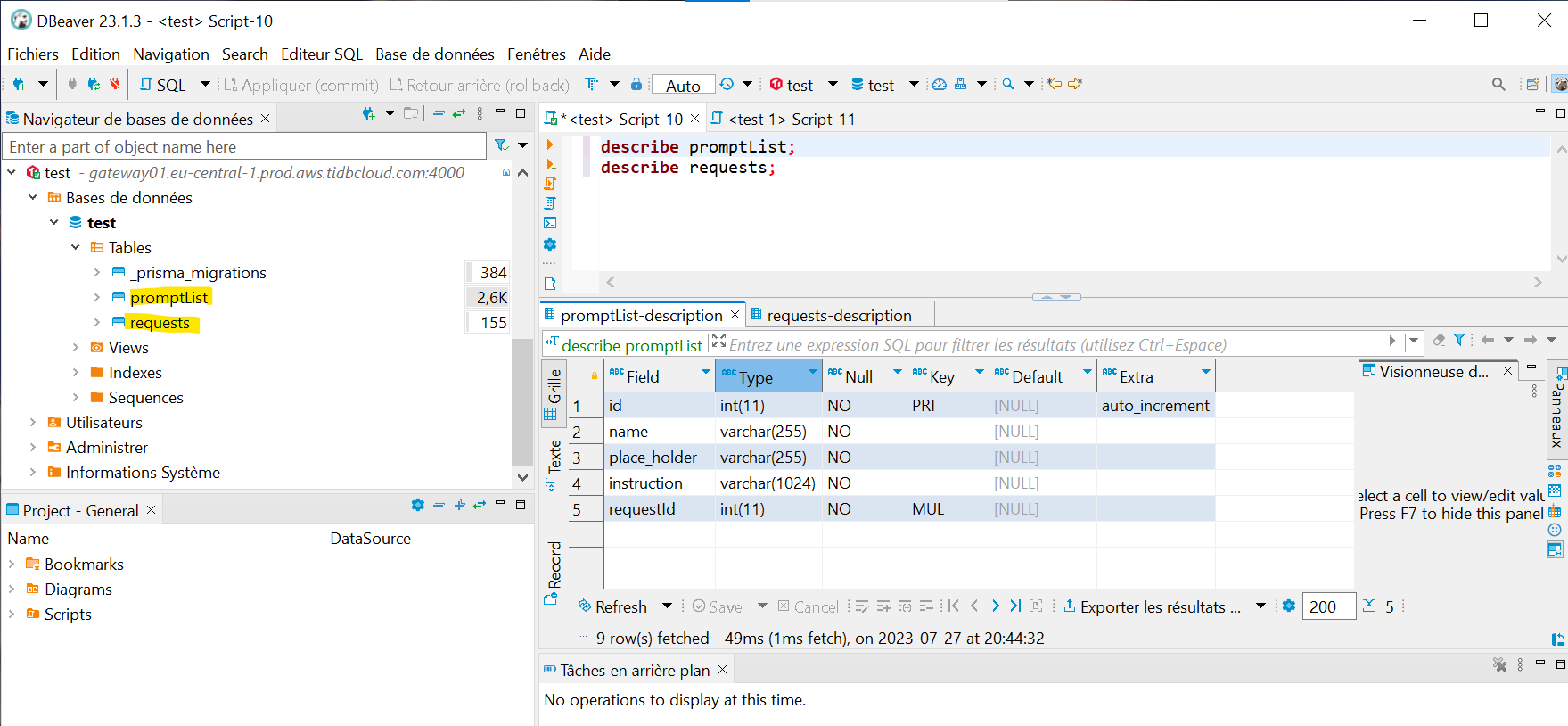Go to next result row
The image size is (1568, 726).
996,606
